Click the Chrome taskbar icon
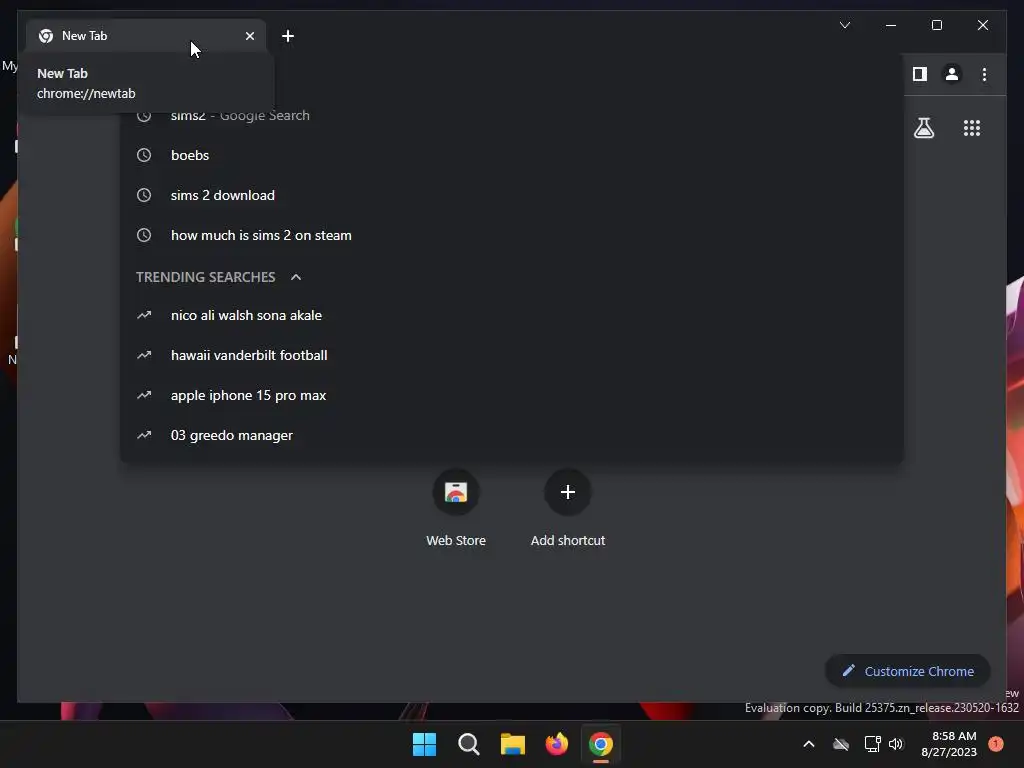Image resolution: width=1024 pixels, height=768 pixels. [601, 744]
